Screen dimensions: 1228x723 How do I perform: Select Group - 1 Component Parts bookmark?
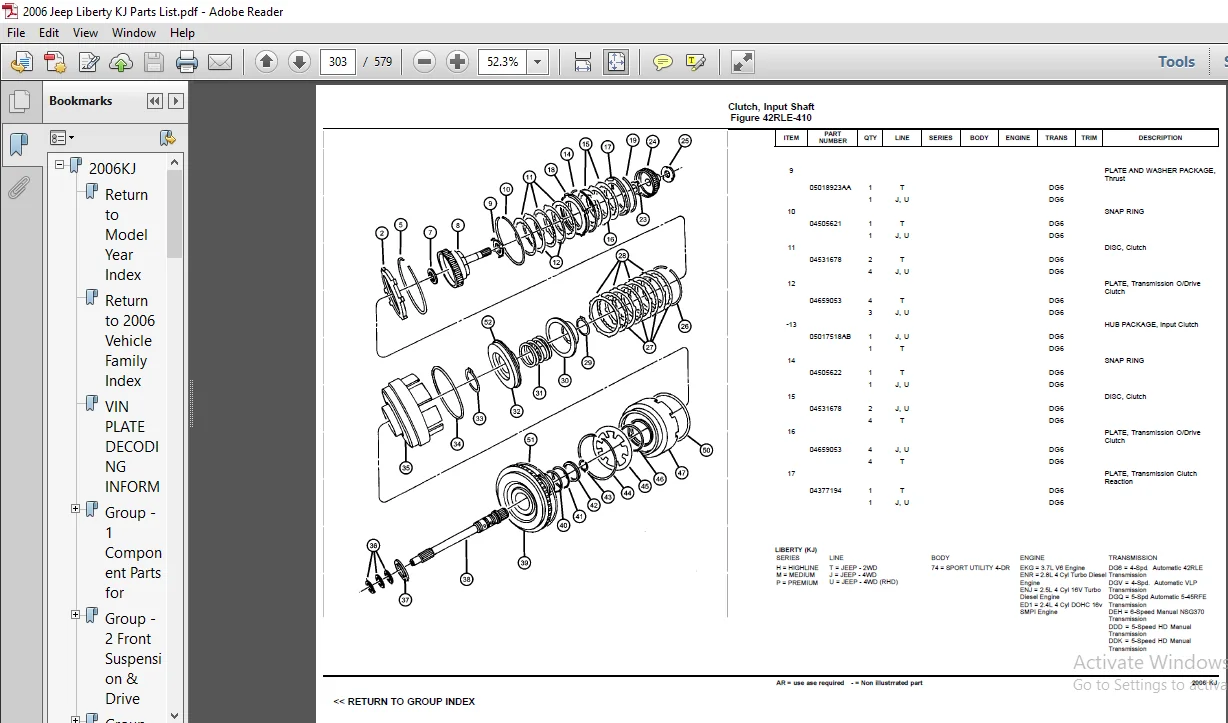click(x=133, y=552)
